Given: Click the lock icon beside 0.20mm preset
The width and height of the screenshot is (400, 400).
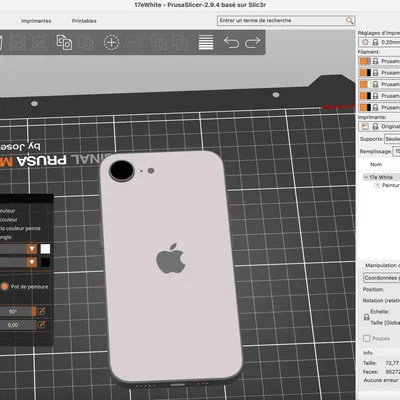Looking at the screenshot, I should click(x=375, y=42).
